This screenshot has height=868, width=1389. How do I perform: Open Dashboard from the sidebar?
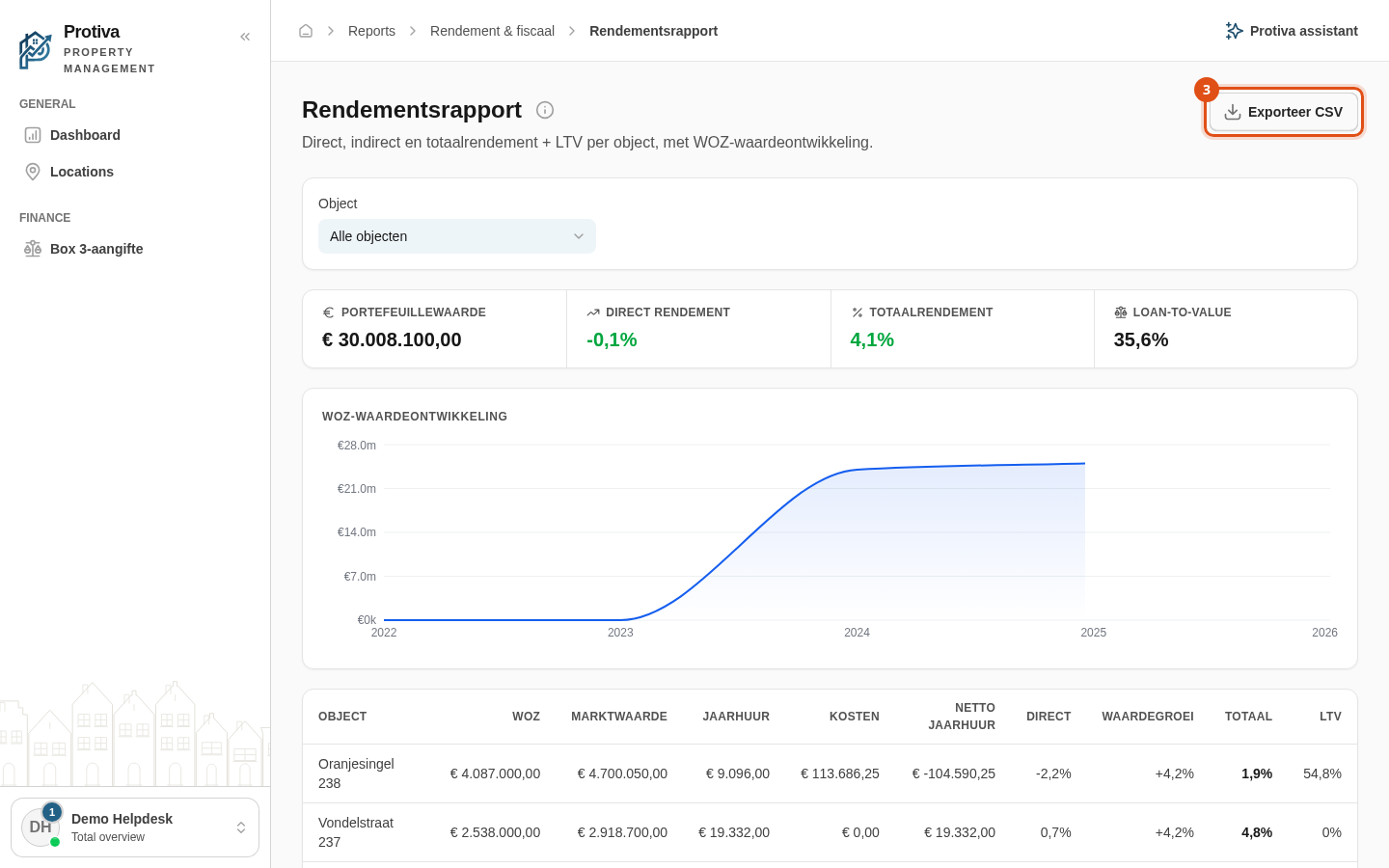coord(135,135)
